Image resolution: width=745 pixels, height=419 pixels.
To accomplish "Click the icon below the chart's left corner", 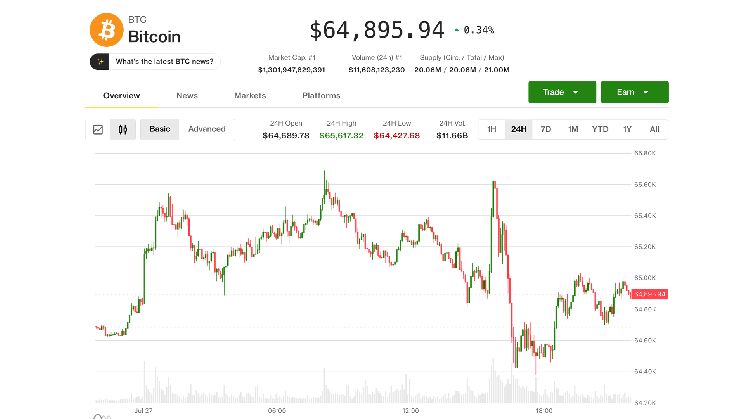I will pyautogui.click(x=102, y=417).
